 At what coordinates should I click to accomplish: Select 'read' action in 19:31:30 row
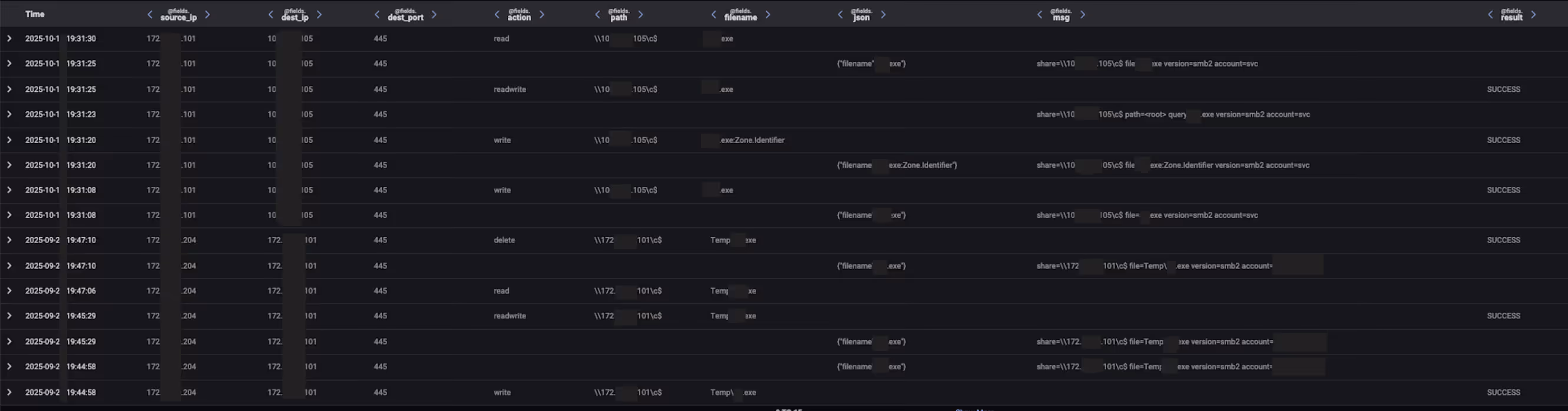(x=502, y=38)
